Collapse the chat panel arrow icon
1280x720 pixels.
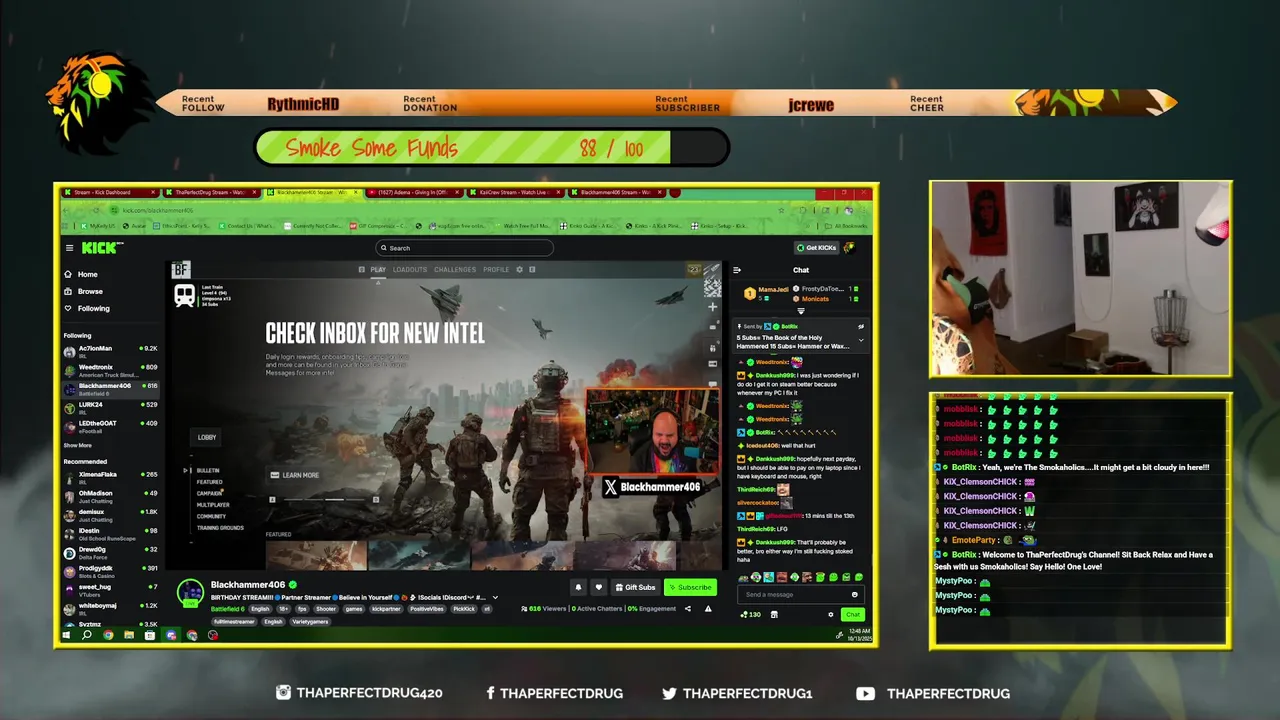click(x=737, y=270)
